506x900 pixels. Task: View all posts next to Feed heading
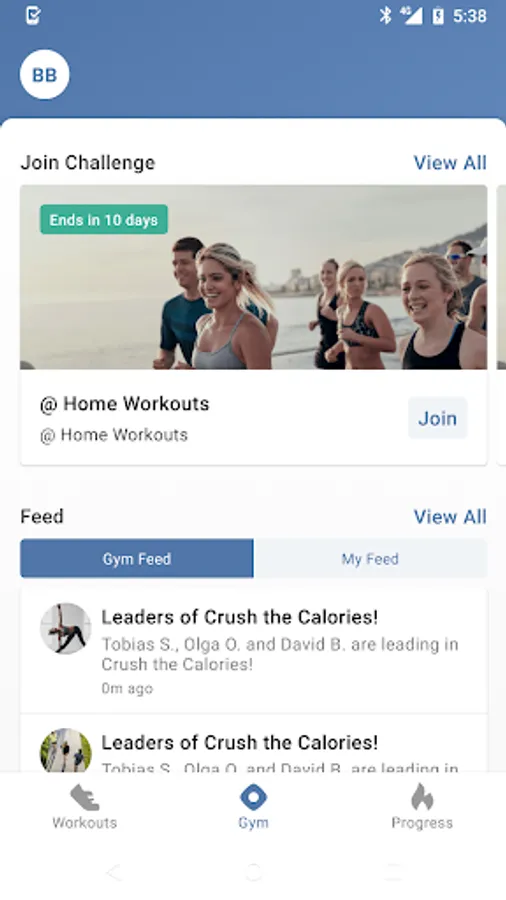tap(450, 517)
